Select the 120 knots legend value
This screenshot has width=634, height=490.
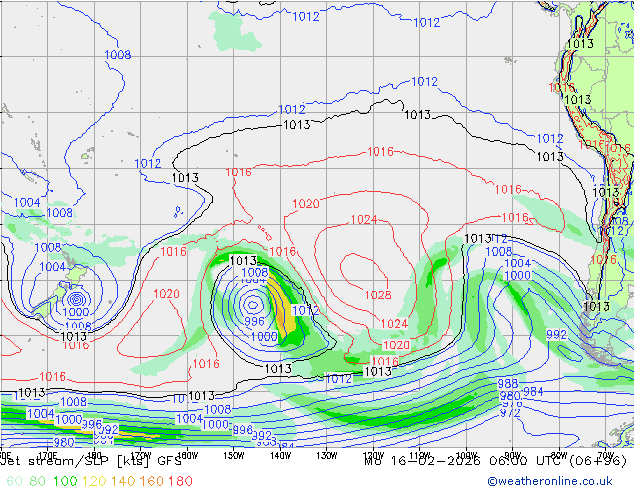94,481
